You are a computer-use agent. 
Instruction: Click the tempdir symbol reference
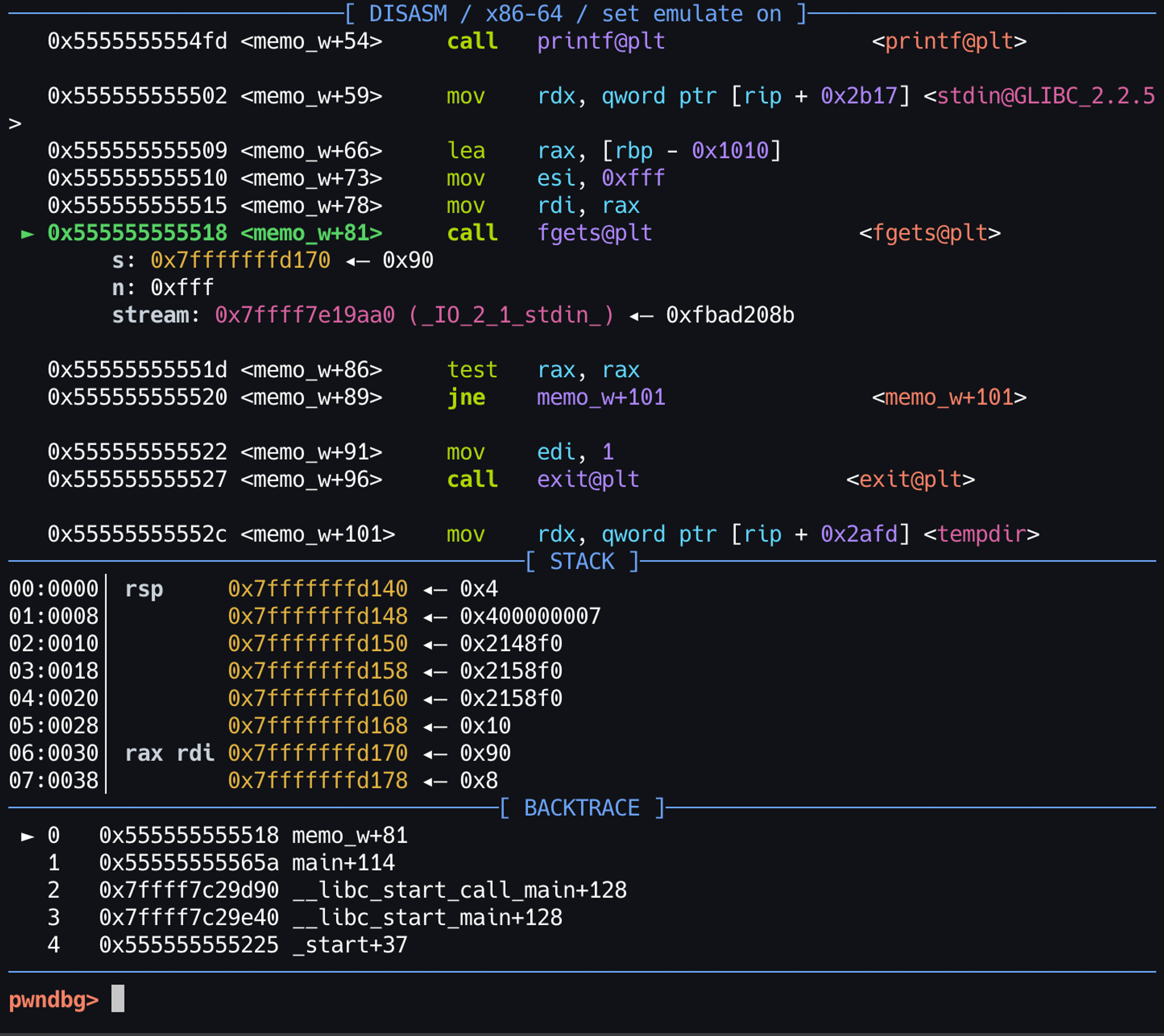point(981,534)
